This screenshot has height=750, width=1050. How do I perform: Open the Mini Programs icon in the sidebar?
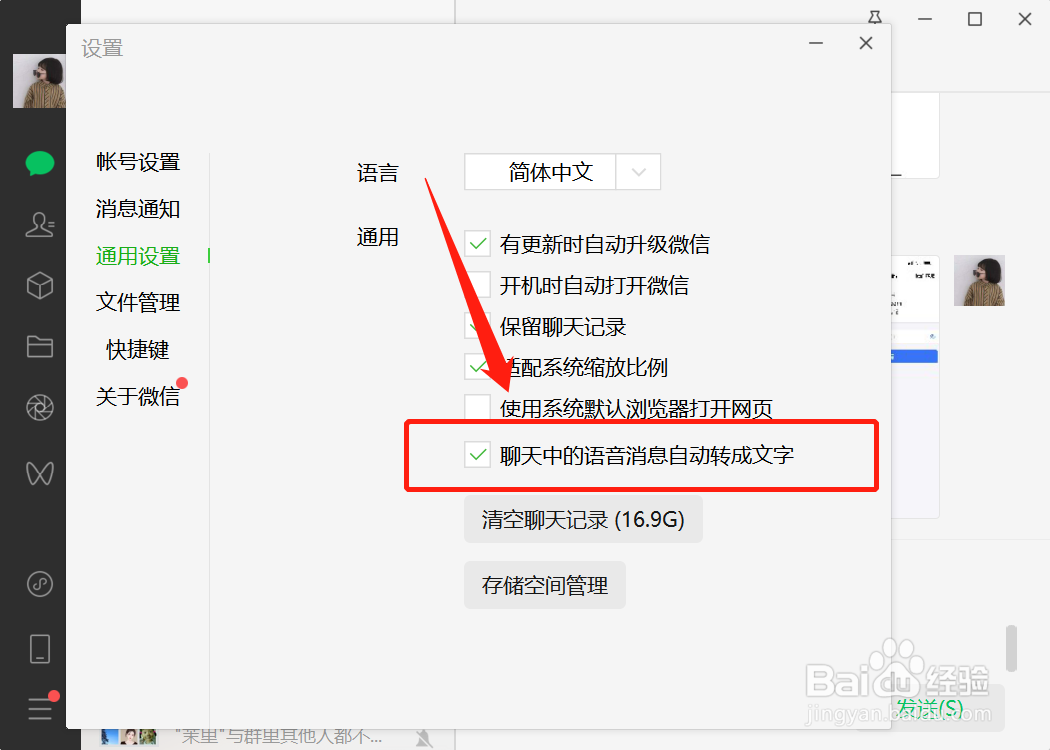coord(40,584)
